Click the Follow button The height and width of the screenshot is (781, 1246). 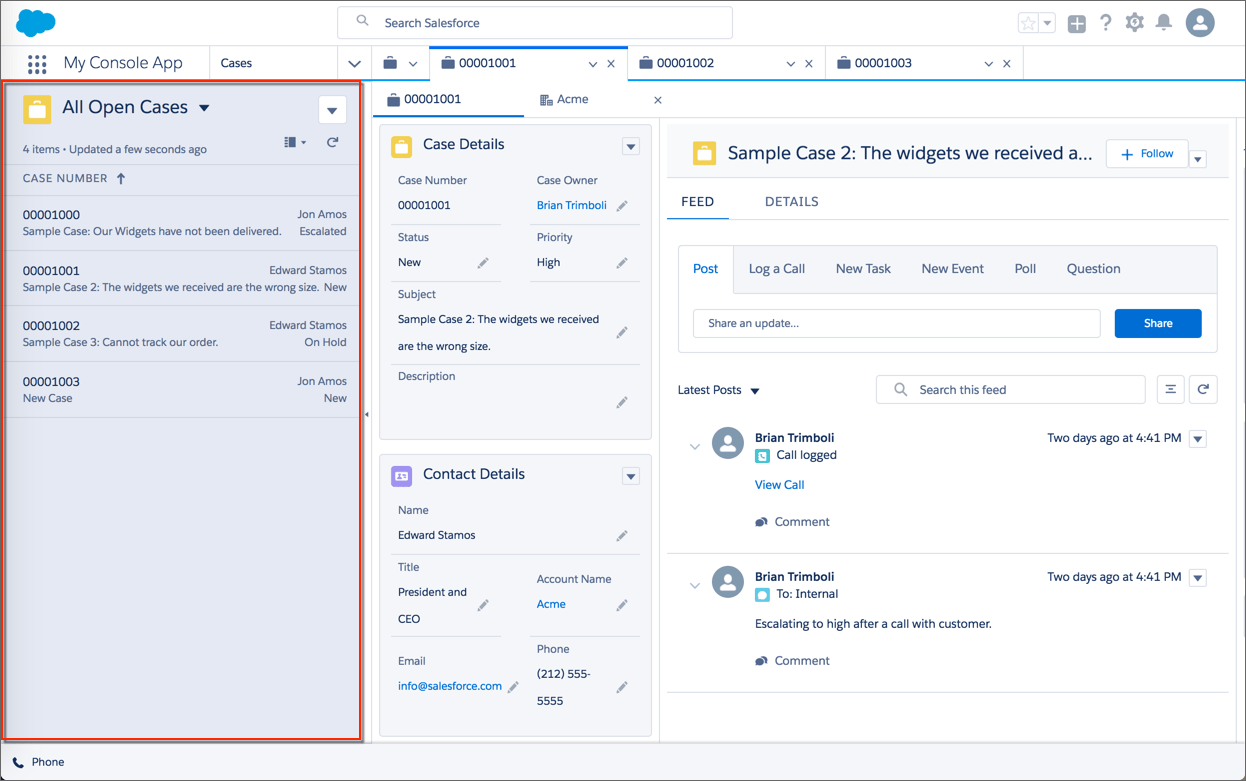[x=1146, y=153]
